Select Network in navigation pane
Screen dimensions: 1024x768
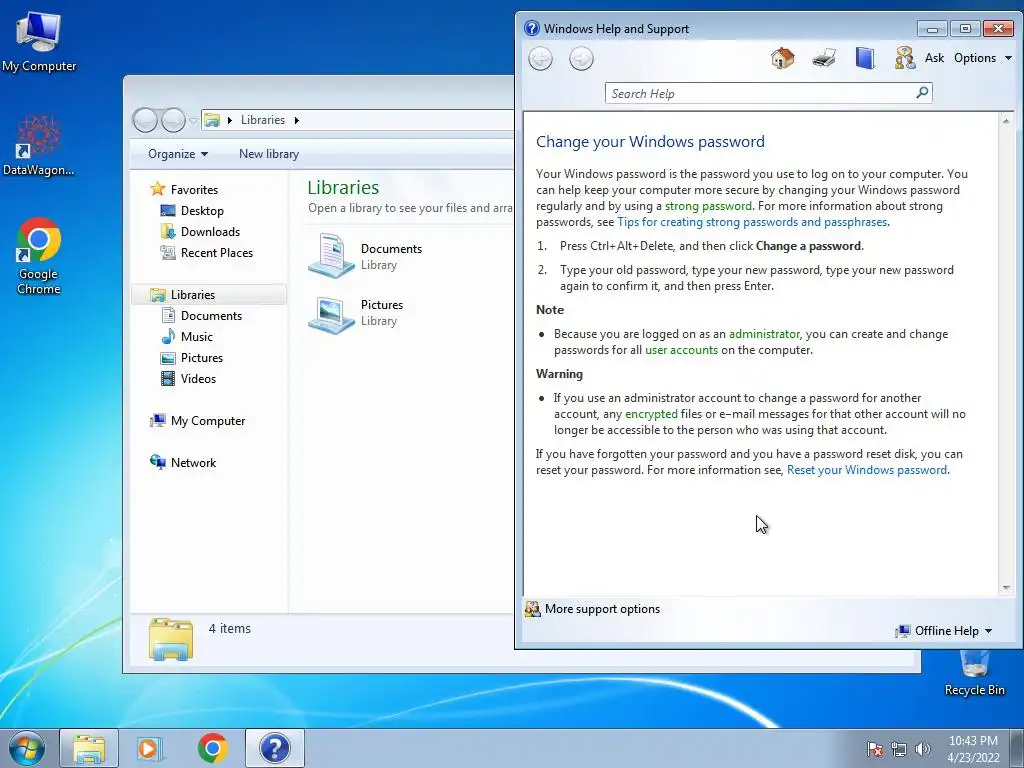193,462
